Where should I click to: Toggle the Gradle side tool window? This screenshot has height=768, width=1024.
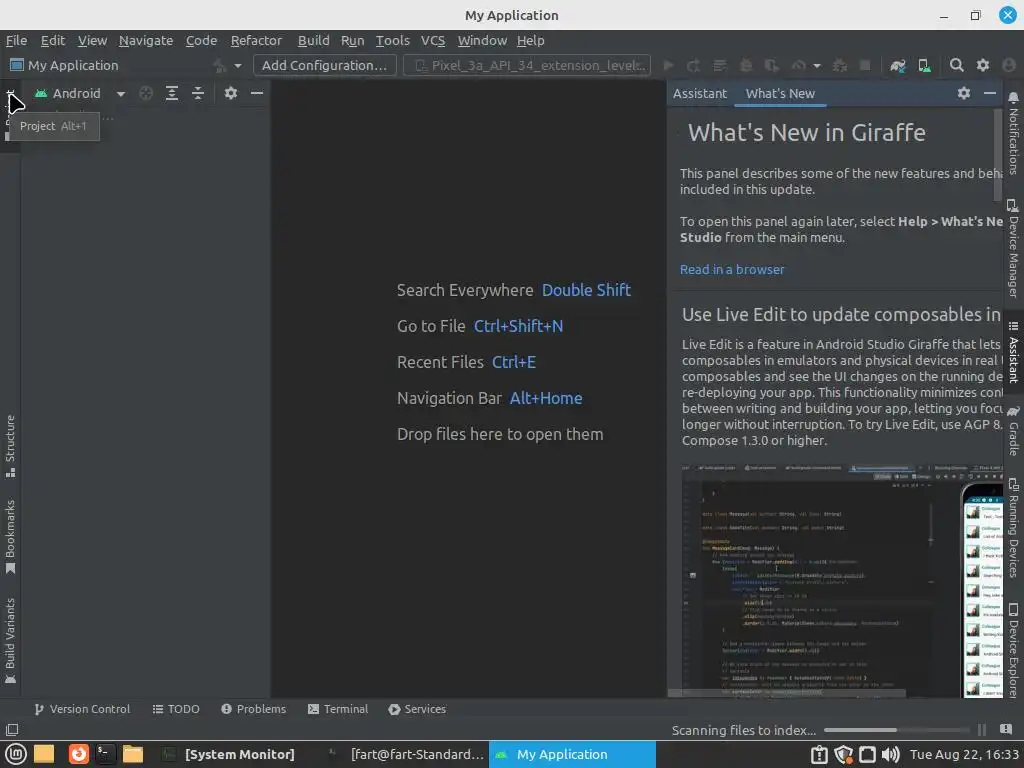(1013, 431)
